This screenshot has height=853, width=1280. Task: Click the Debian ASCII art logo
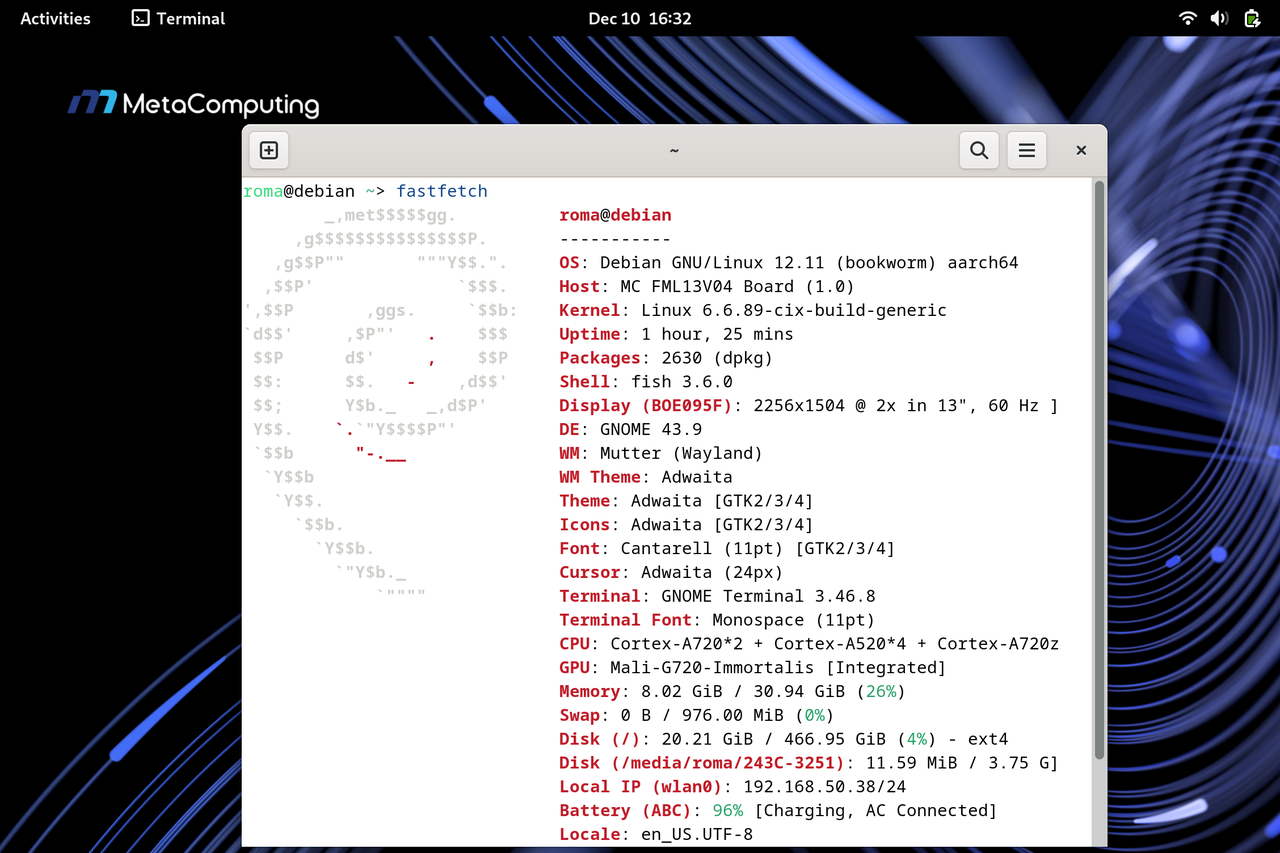click(380, 405)
